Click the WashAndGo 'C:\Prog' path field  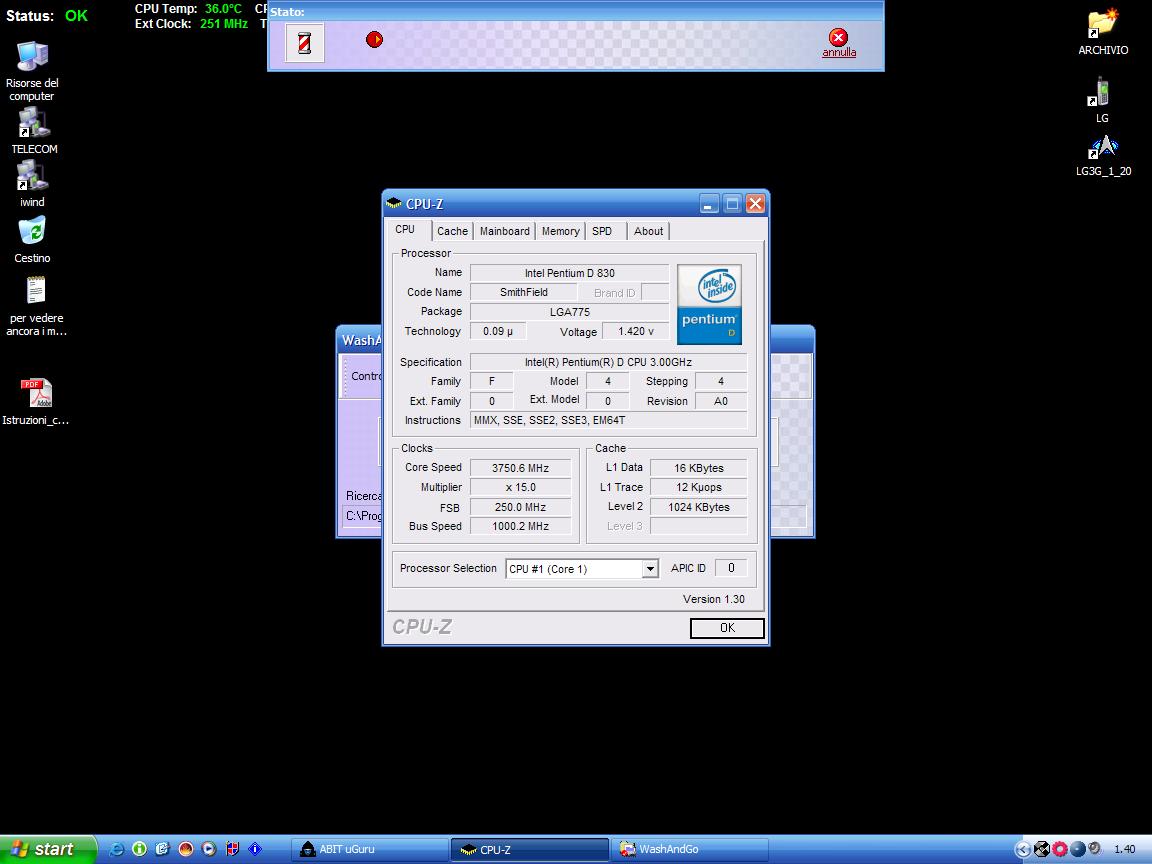tap(362, 516)
